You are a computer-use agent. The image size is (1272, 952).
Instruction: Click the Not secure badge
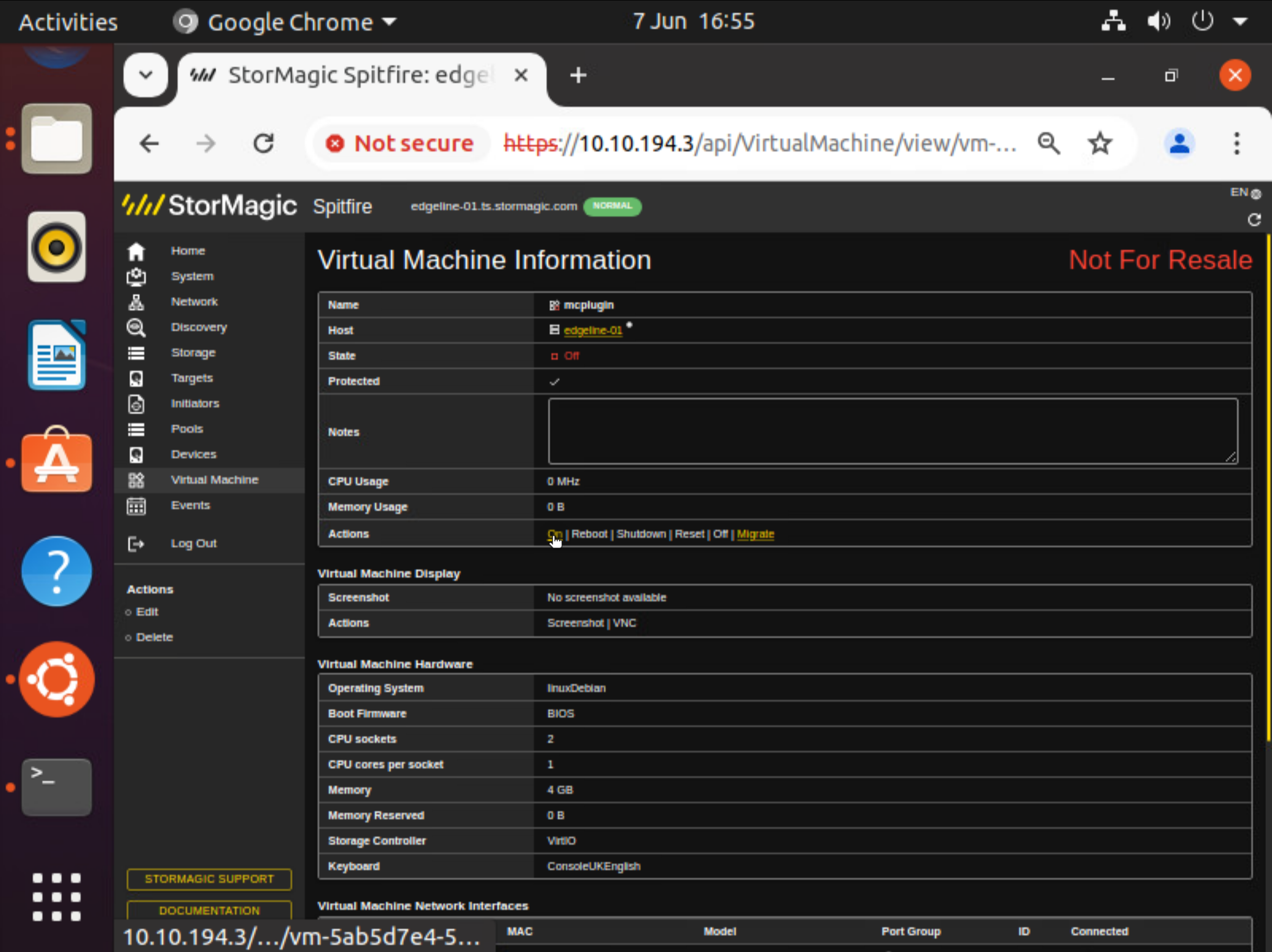pos(400,143)
